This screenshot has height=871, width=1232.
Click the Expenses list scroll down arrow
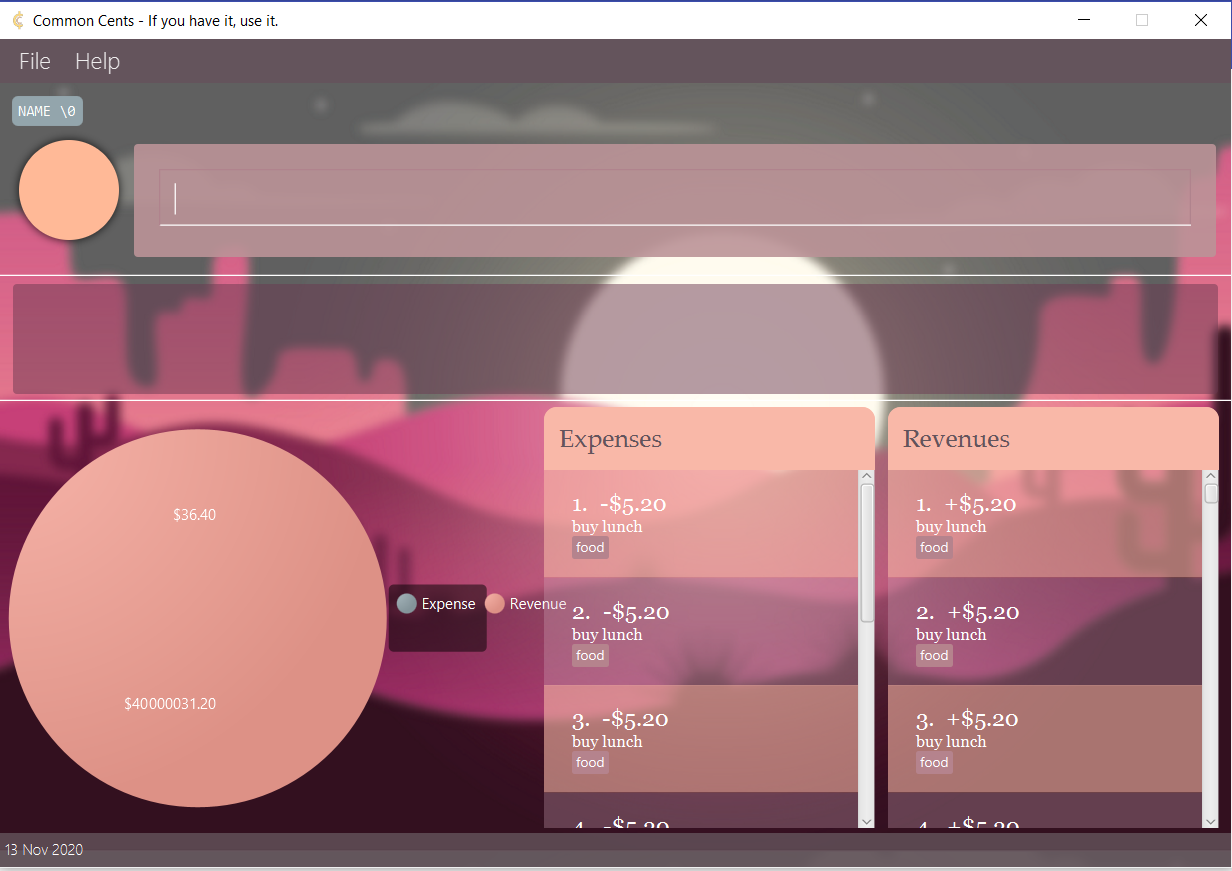(867, 821)
